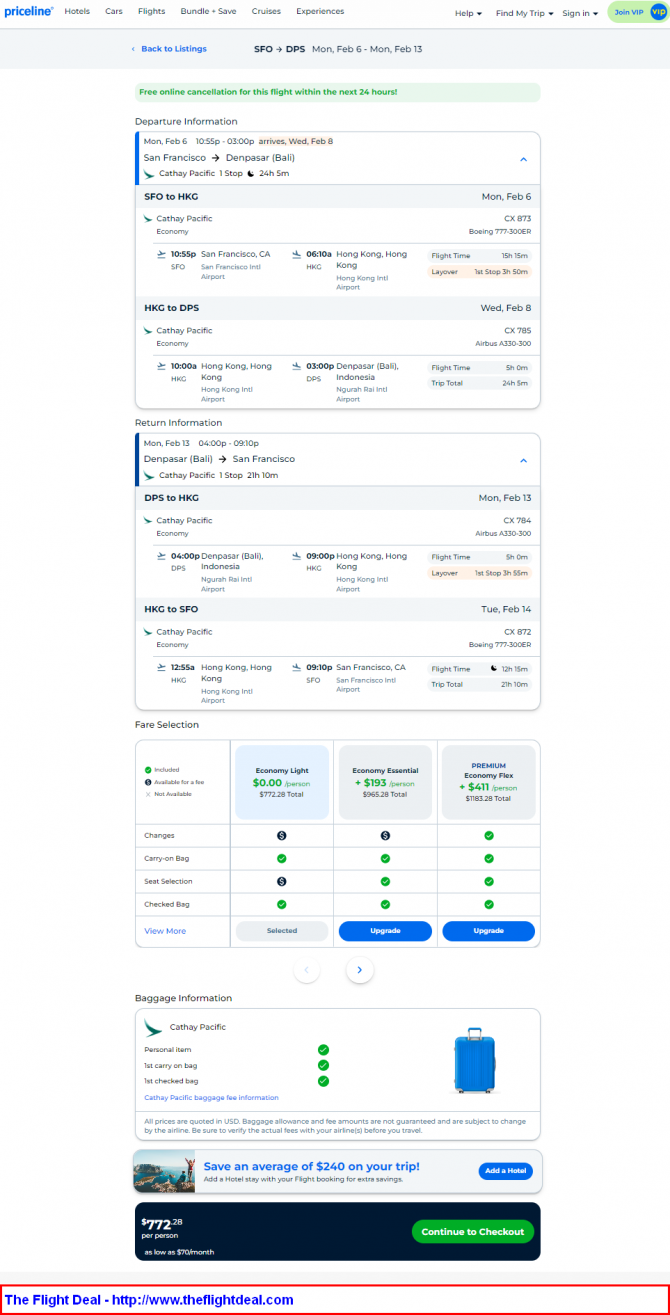Open The Flight Deal website link
The image size is (670, 1315).
pyautogui.click(x=149, y=1300)
